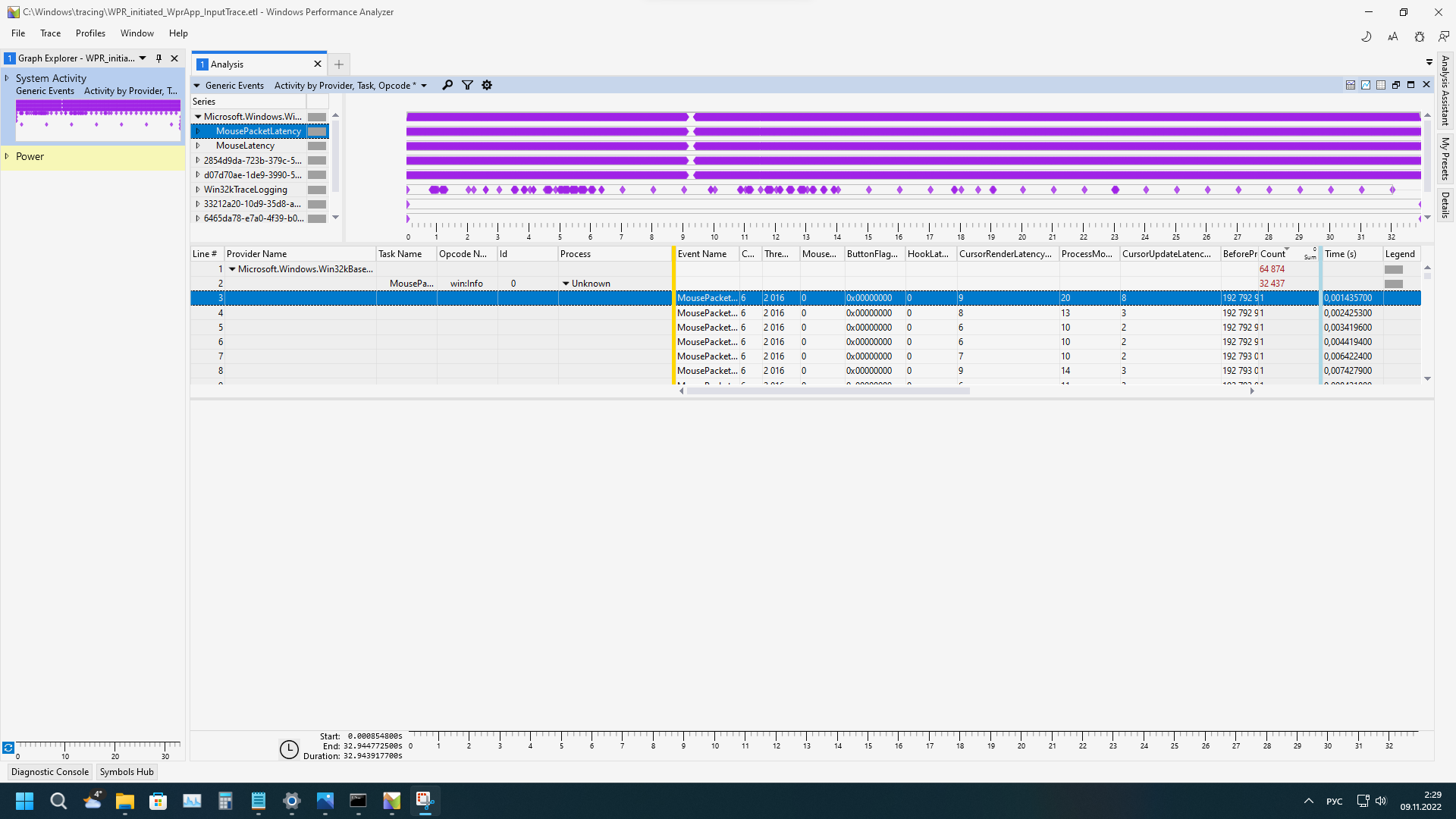1456x819 pixels.
Task: Click the Win32kTraceLogging series color swatch
Action: 317,190
